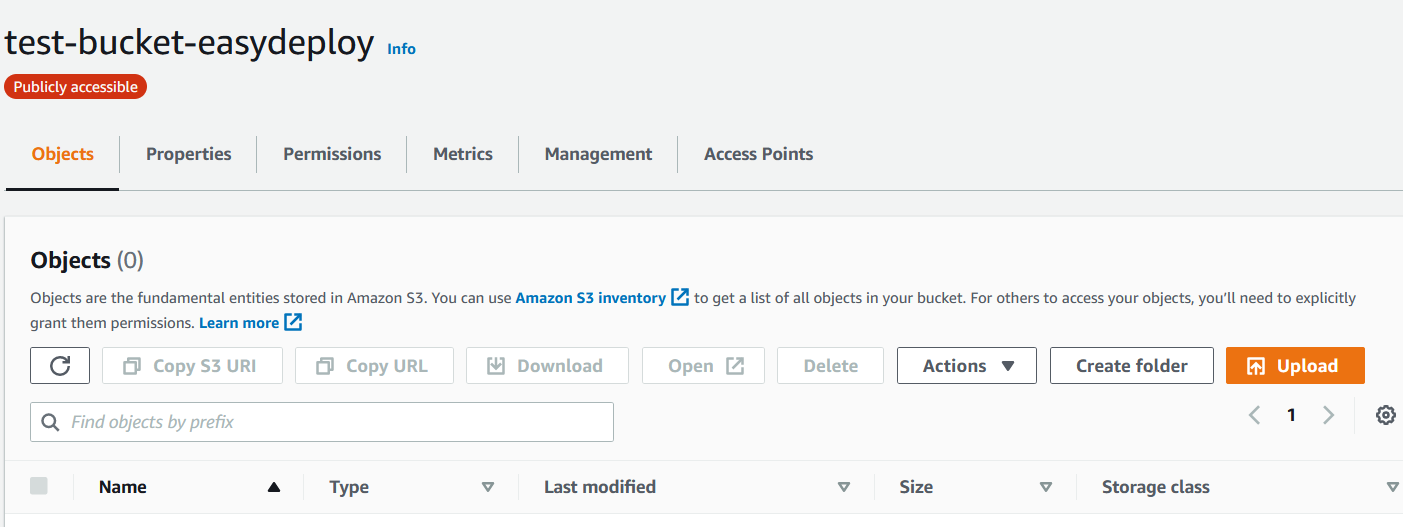
Task: Switch to the Properties tab
Action: tap(188, 154)
